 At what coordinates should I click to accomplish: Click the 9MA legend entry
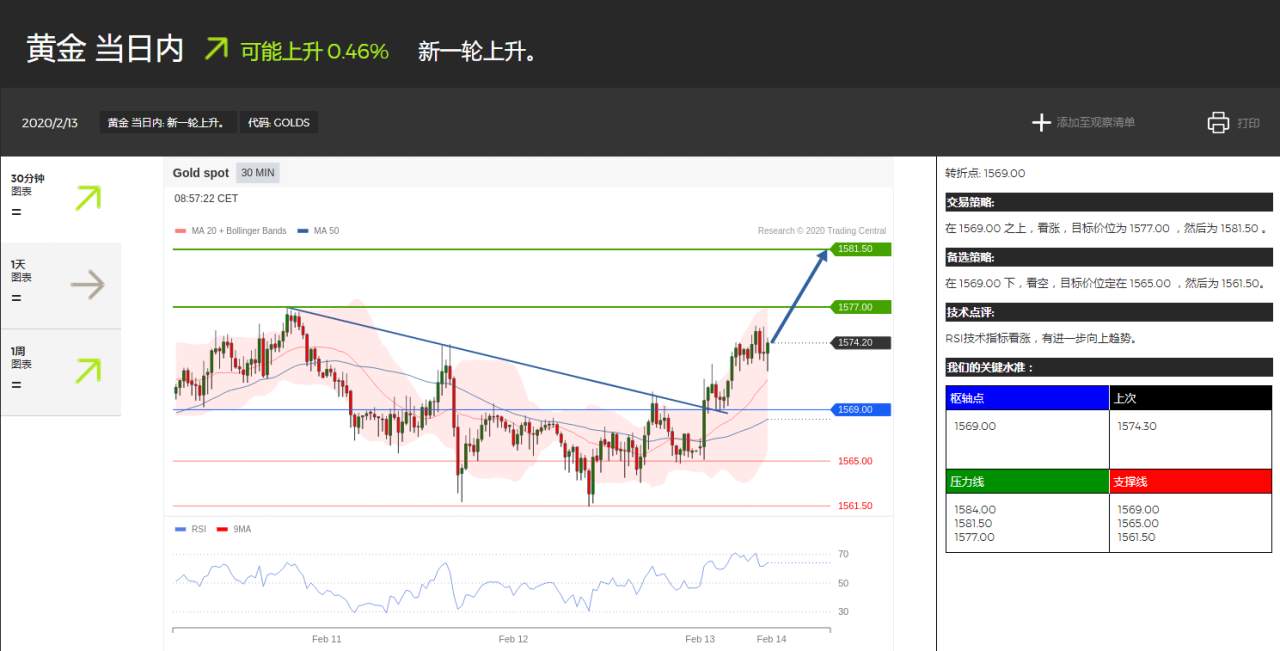point(234,529)
